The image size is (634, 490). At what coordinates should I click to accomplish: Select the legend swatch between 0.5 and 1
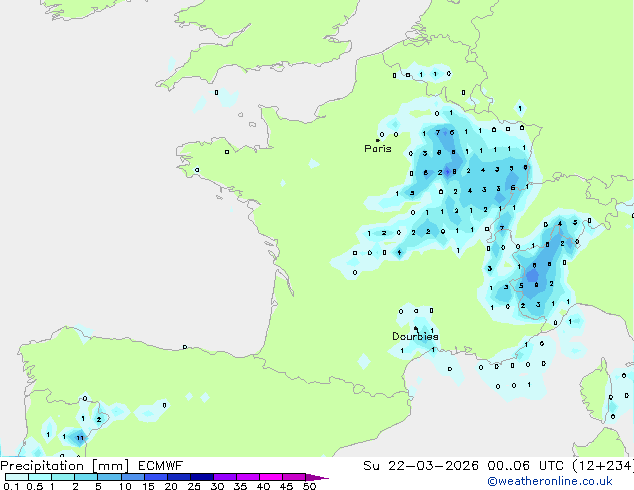(40, 477)
